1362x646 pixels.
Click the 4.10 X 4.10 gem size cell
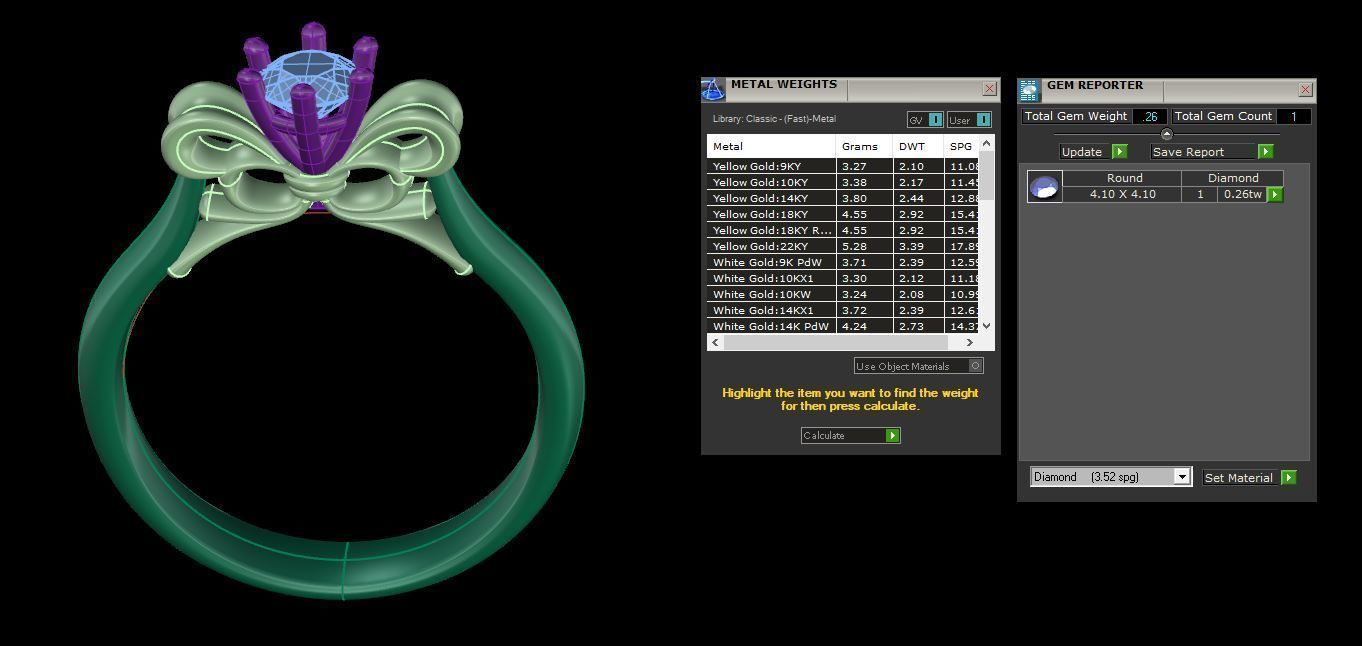coord(1122,194)
